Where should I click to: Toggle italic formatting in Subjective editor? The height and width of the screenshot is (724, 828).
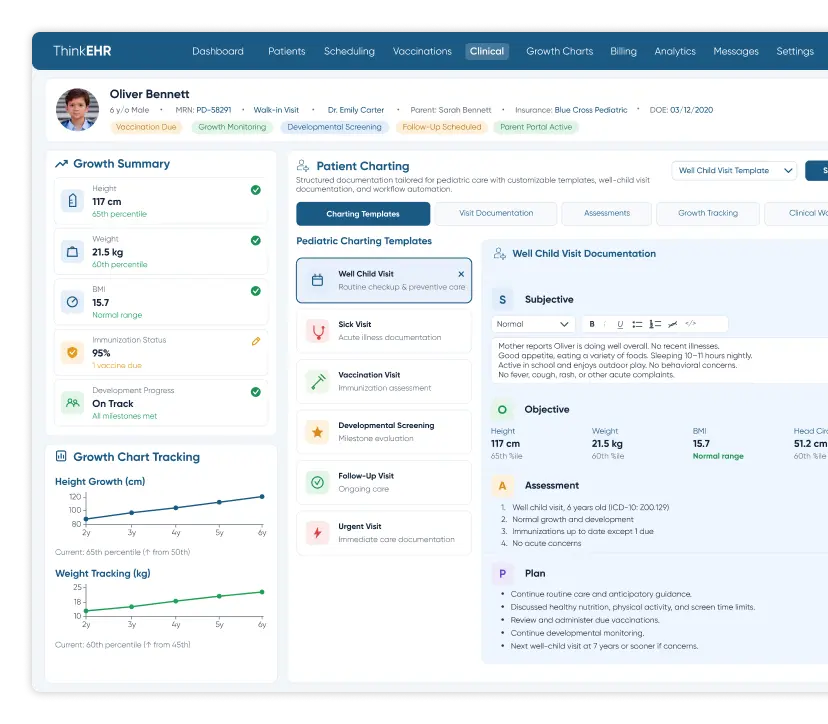(x=605, y=324)
